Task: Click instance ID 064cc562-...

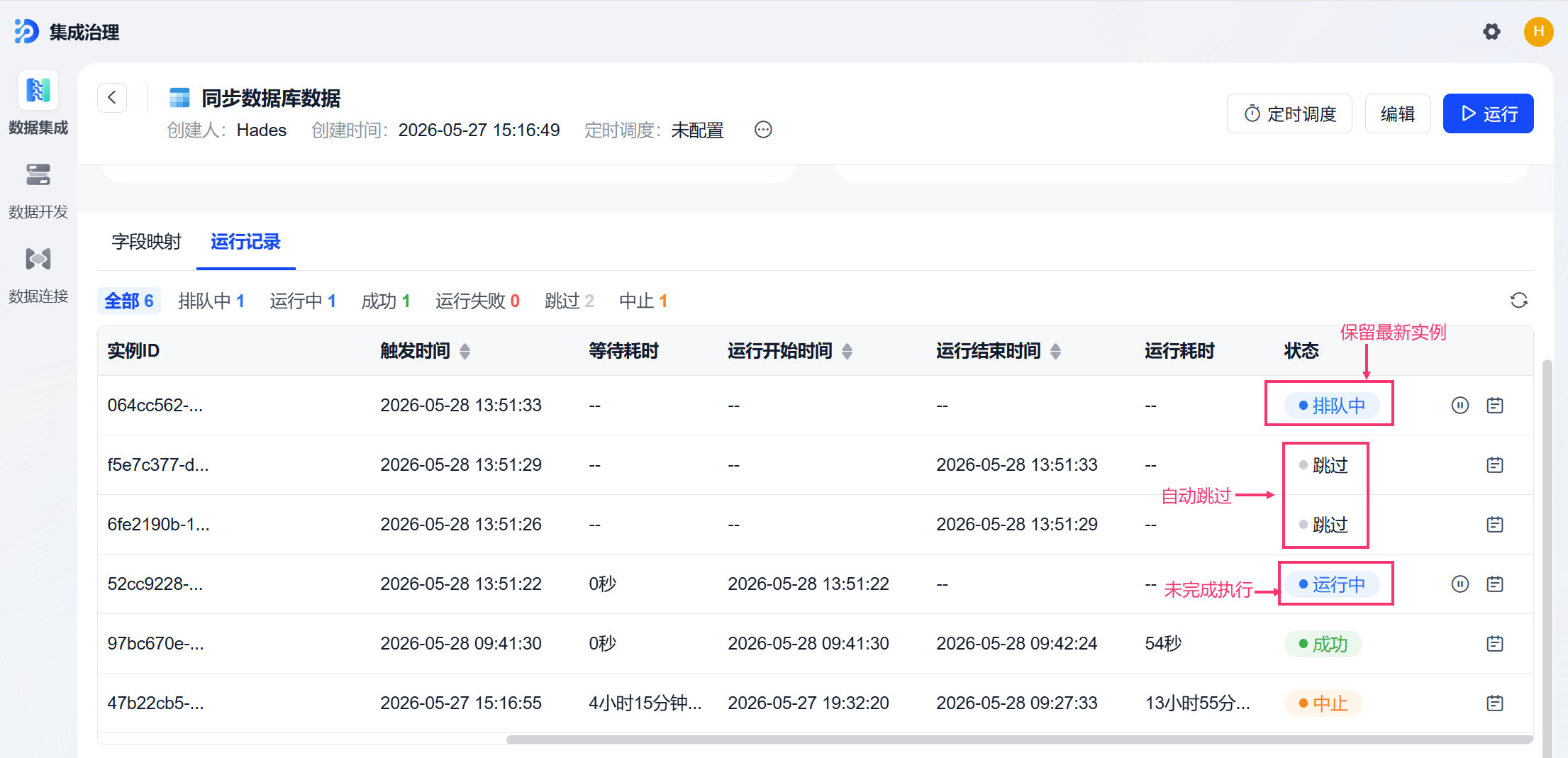Action: click(155, 406)
